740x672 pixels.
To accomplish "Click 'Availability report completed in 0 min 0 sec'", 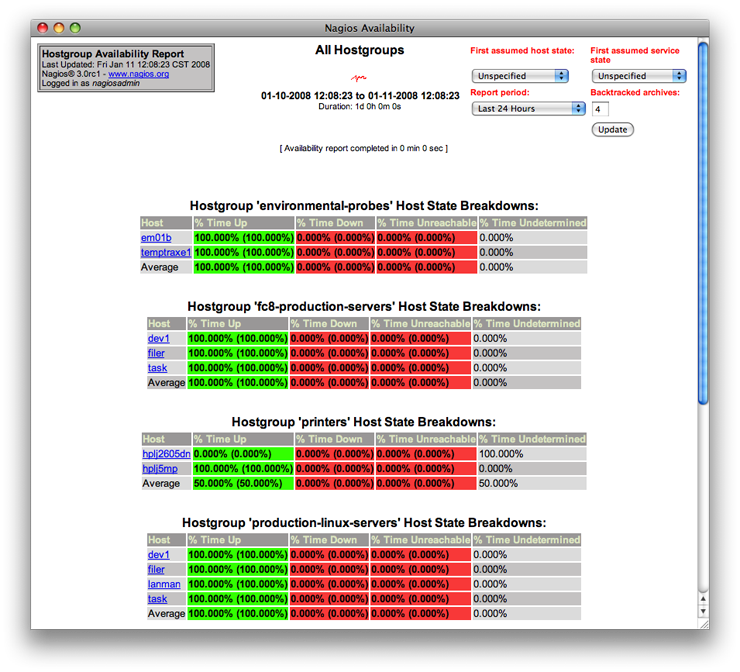I will pos(364,148).
